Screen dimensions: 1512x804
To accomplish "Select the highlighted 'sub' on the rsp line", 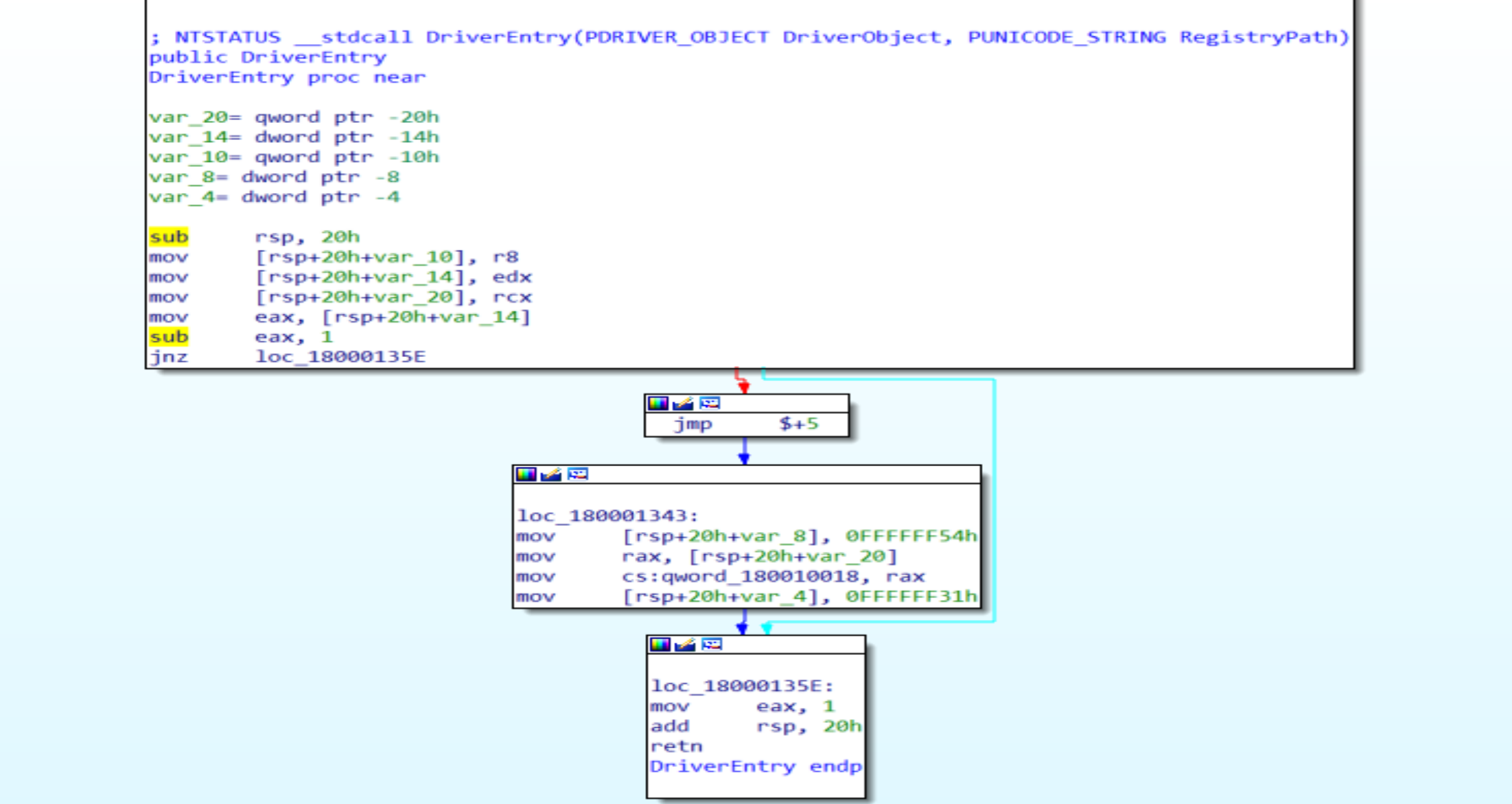I will (x=169, y=237).
